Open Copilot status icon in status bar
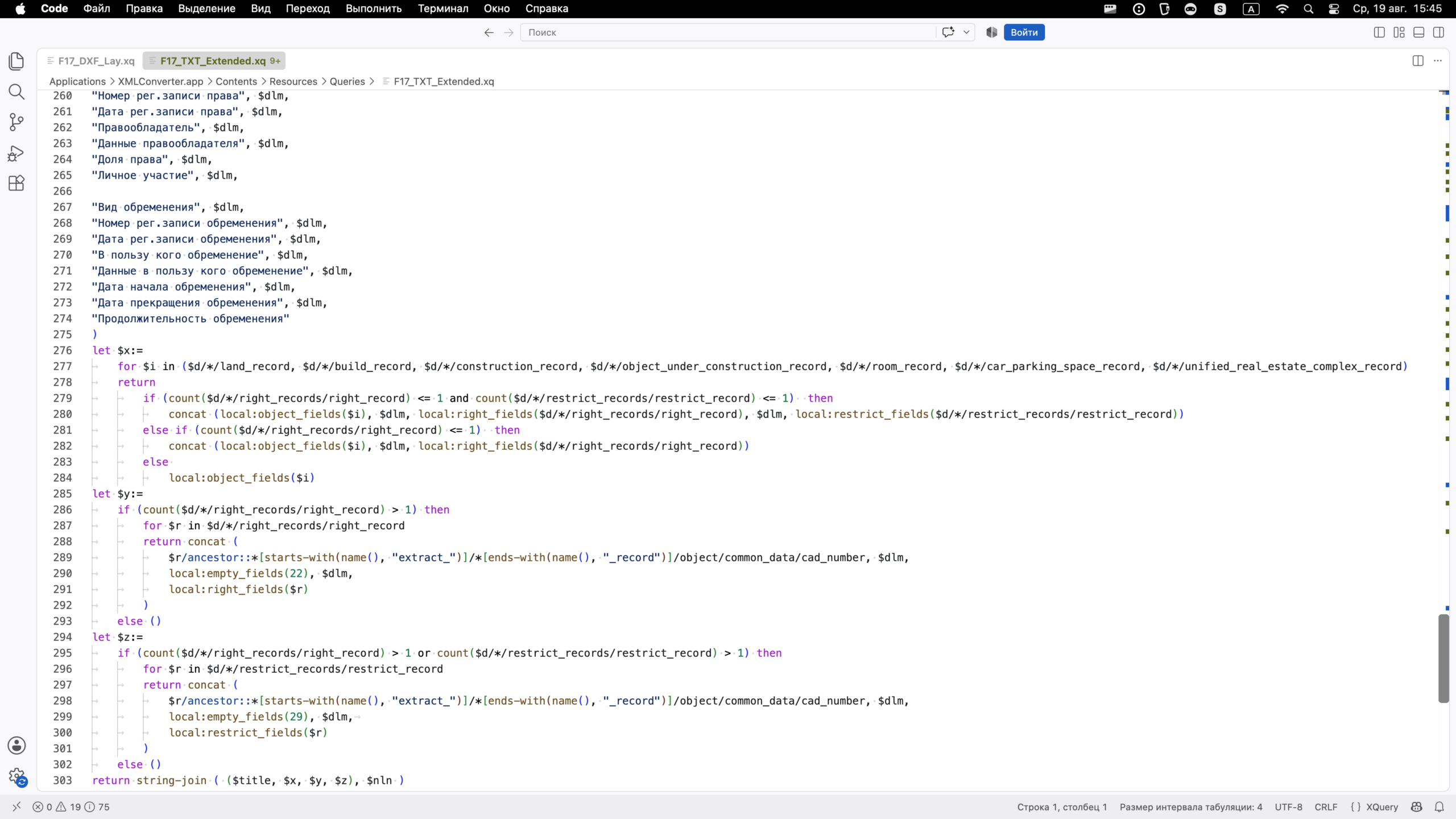1456x819 pixels. pyautogui.click(x=1417, y=806)
